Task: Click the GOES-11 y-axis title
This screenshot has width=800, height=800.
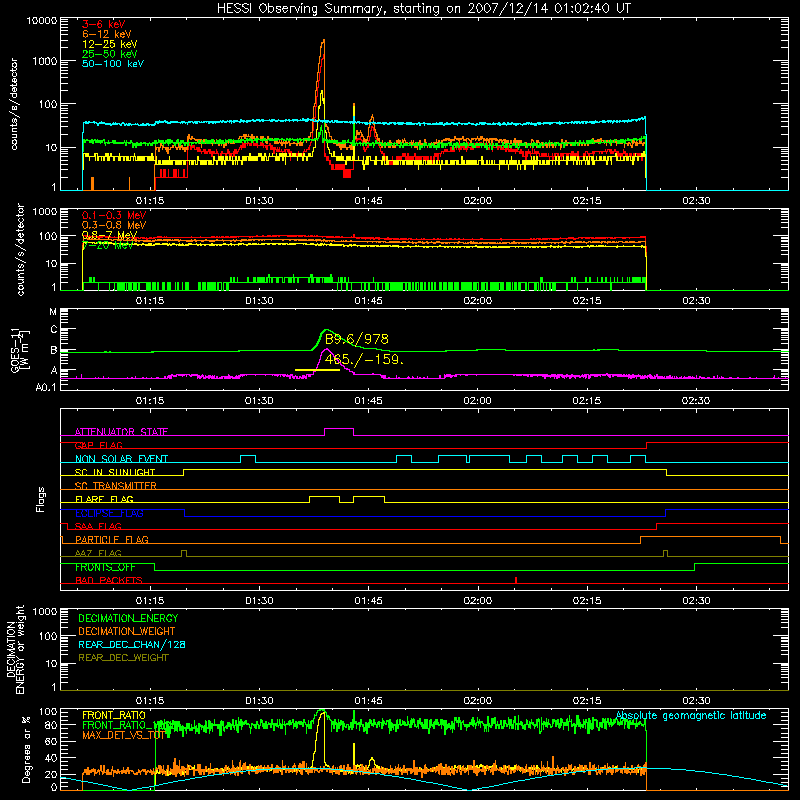Action: coord(19,350)
